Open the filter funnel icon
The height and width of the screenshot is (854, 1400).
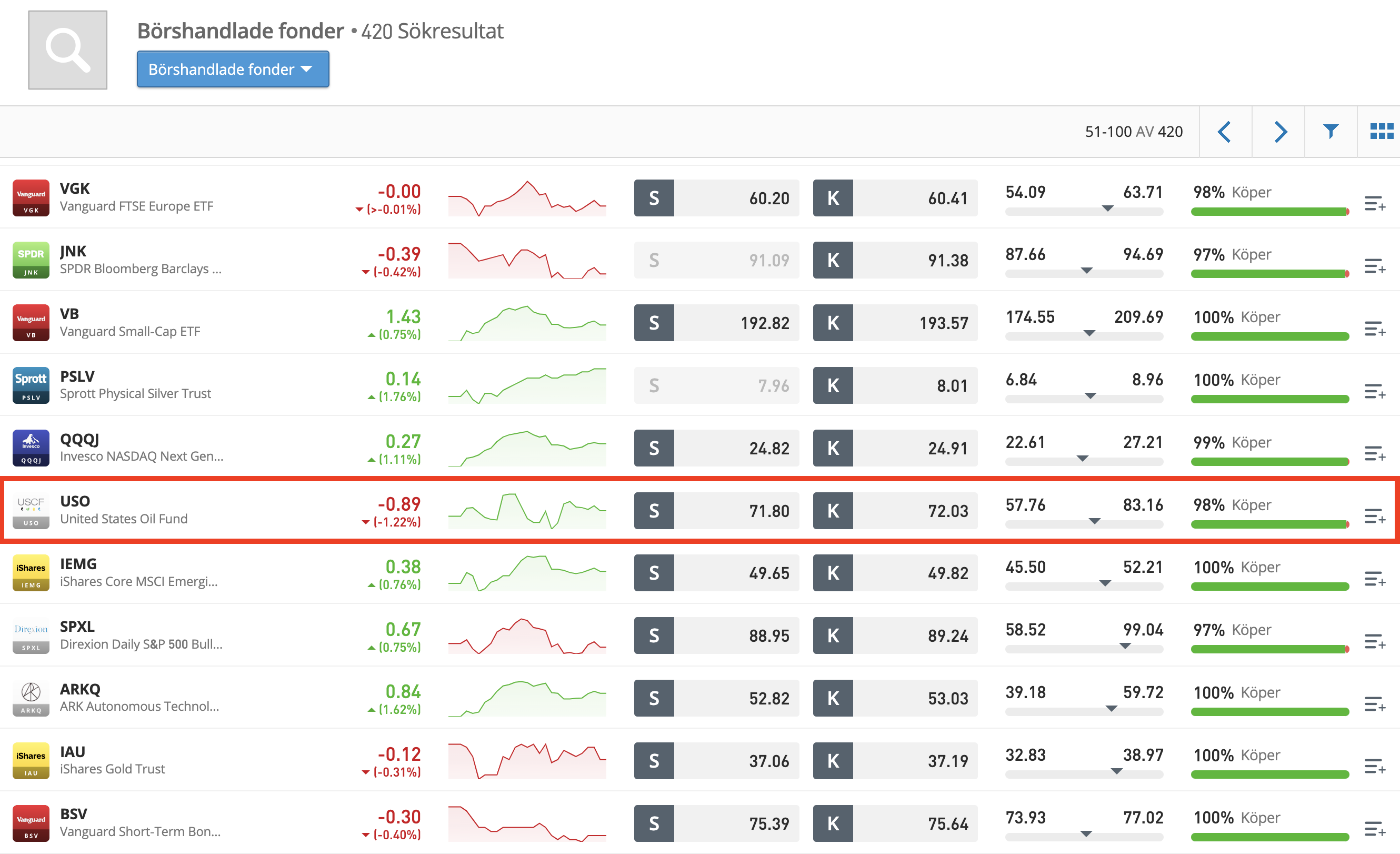pos(1330,132)
